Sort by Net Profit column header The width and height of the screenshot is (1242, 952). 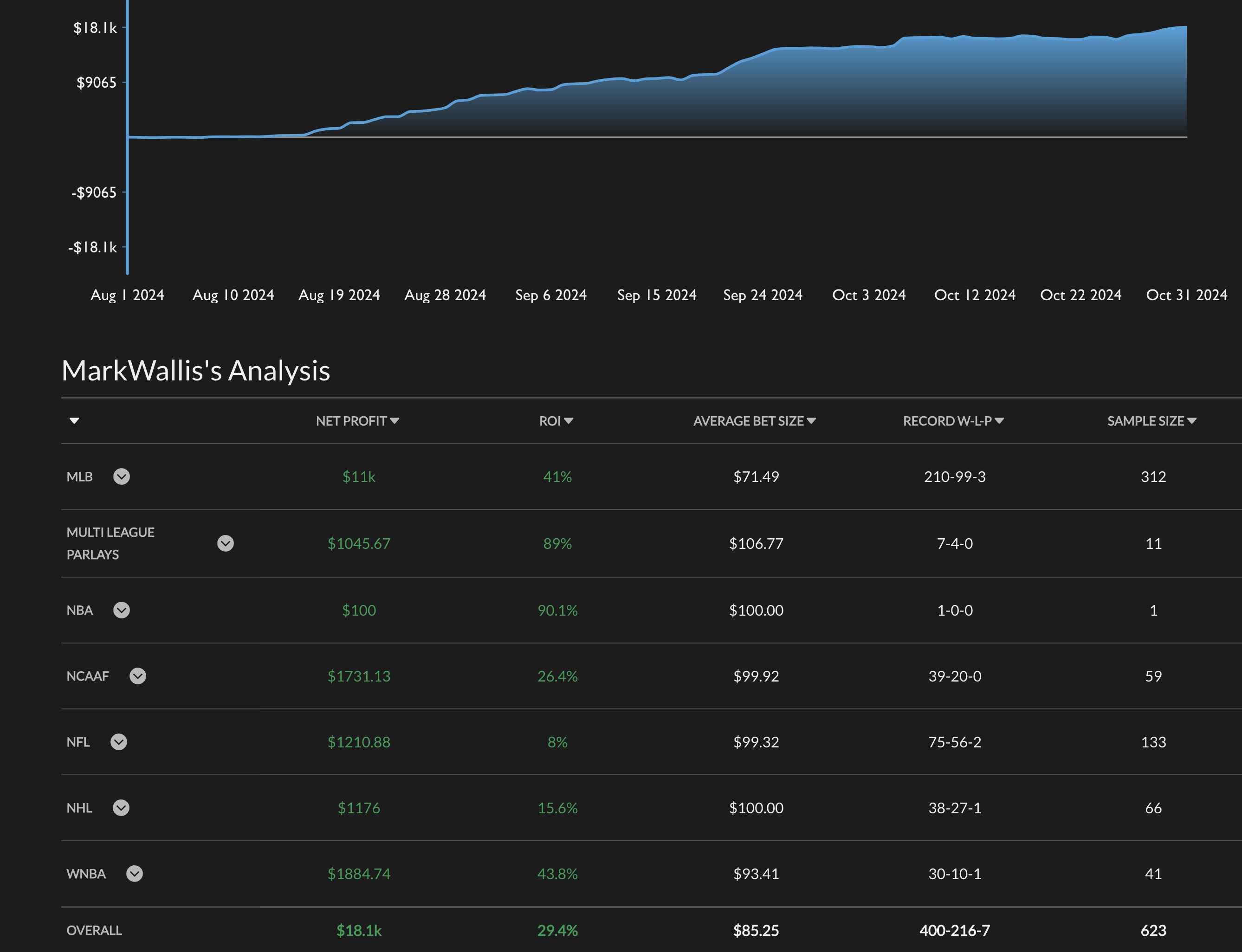pos(358,421)
